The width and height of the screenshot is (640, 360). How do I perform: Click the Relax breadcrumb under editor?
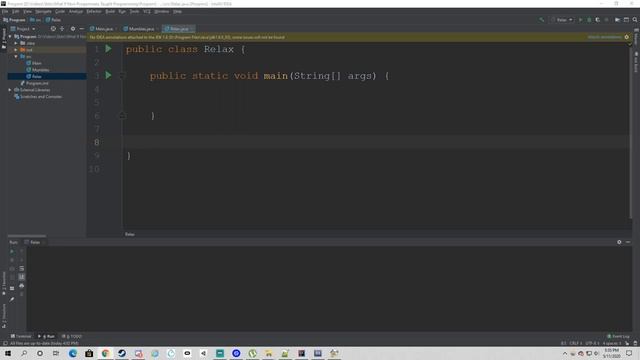pyautogui.click(x=130, y=234)
